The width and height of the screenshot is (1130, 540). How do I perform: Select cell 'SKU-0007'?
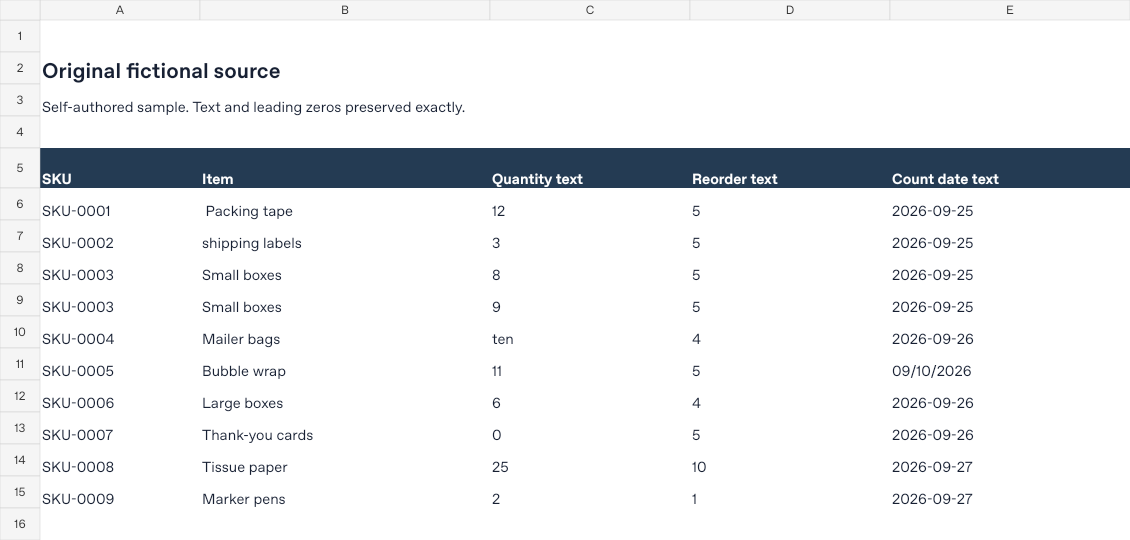[120, 428]
